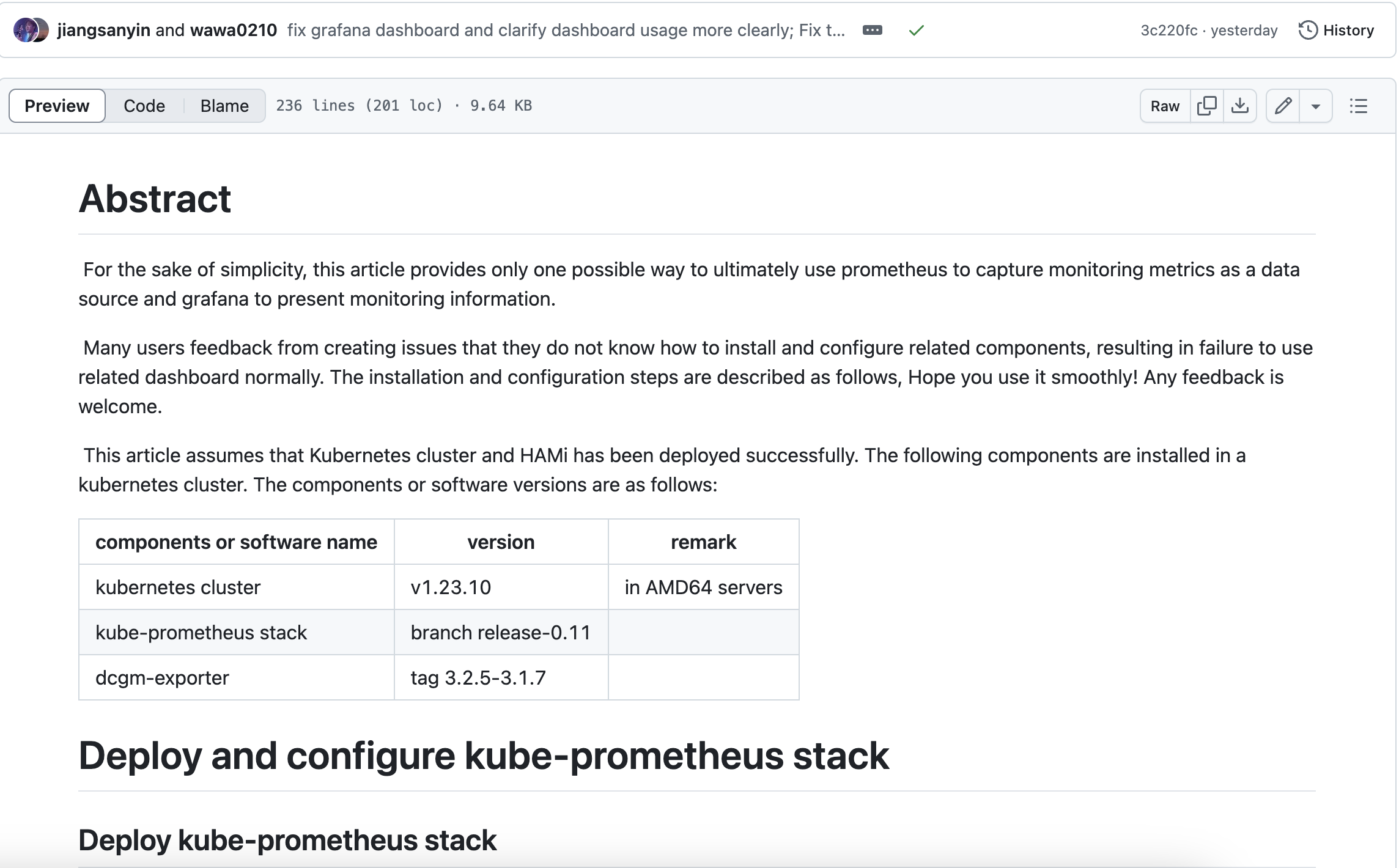Open the outline list icon
Screen dimensions: 1399x868
click(x=1358, y=106)
